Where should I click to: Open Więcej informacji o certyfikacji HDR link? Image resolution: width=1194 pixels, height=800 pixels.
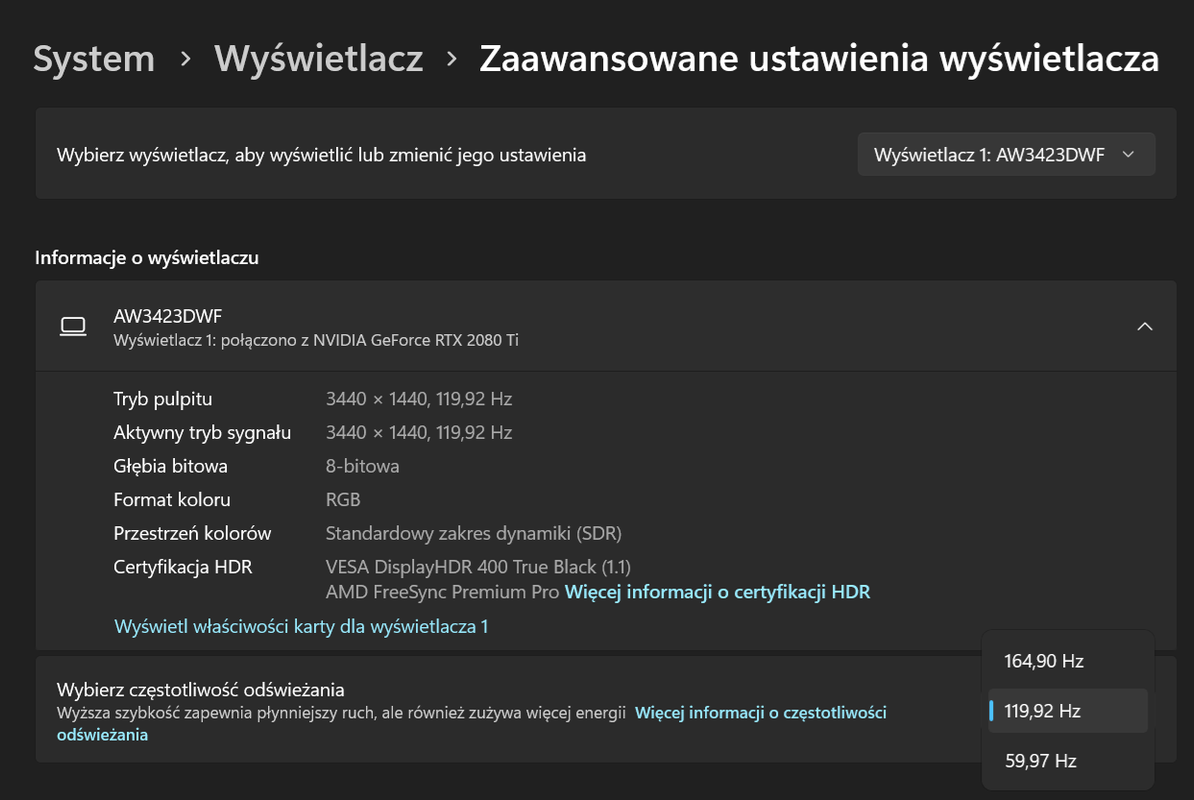(717, 592)
